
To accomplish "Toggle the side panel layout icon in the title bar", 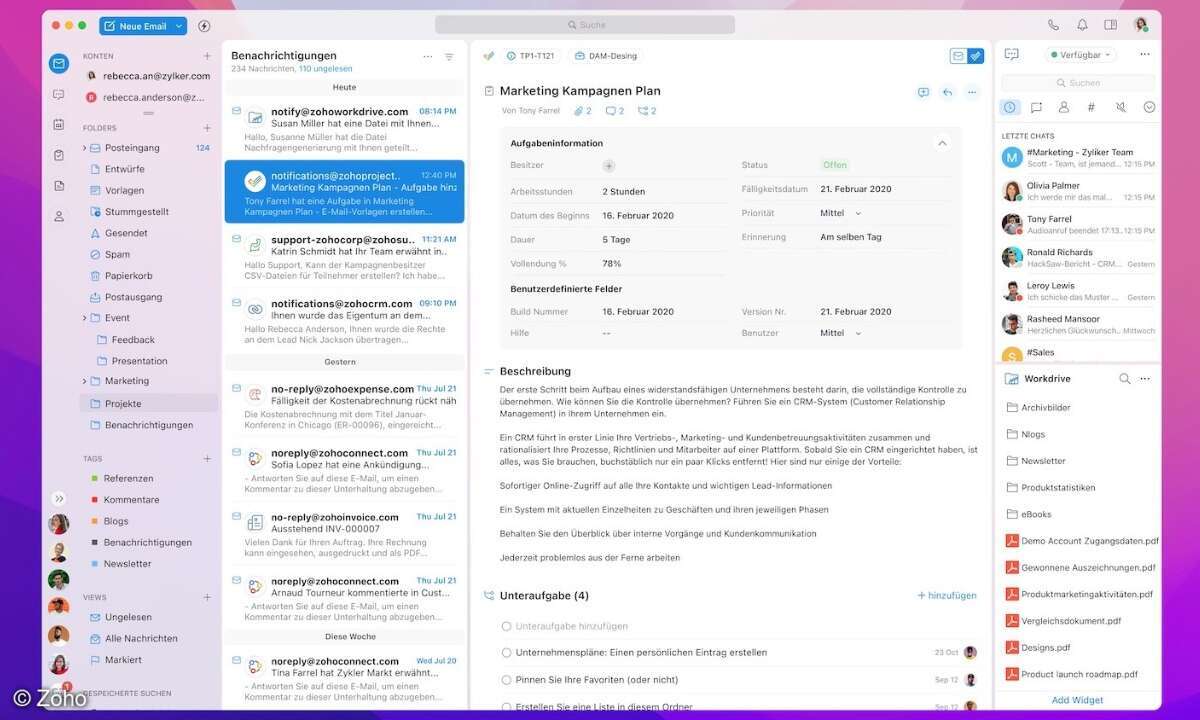I will (1110, 25).
